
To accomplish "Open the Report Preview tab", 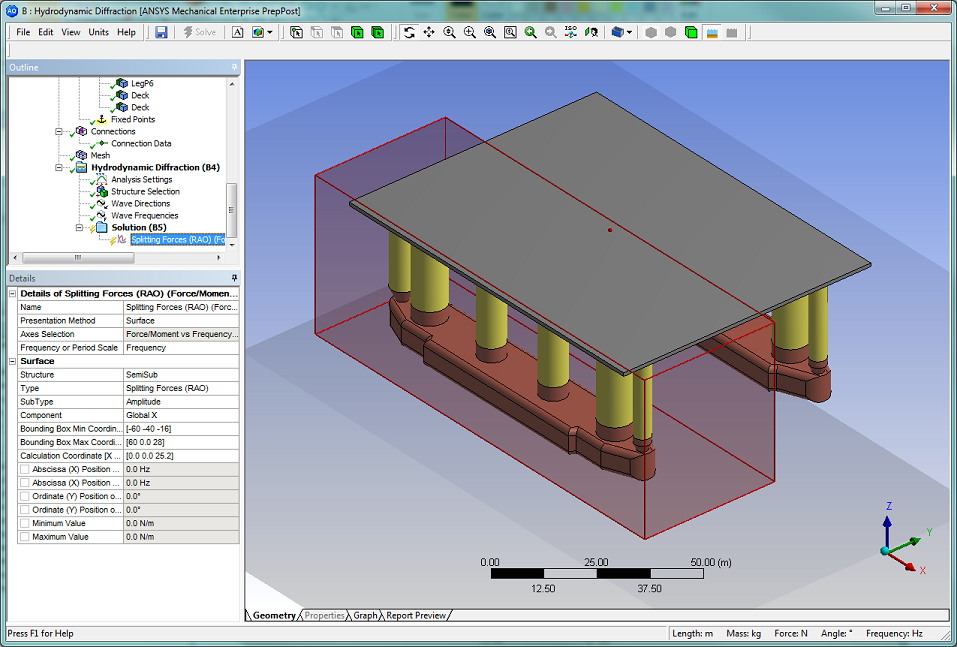I will tap(416, 616).
